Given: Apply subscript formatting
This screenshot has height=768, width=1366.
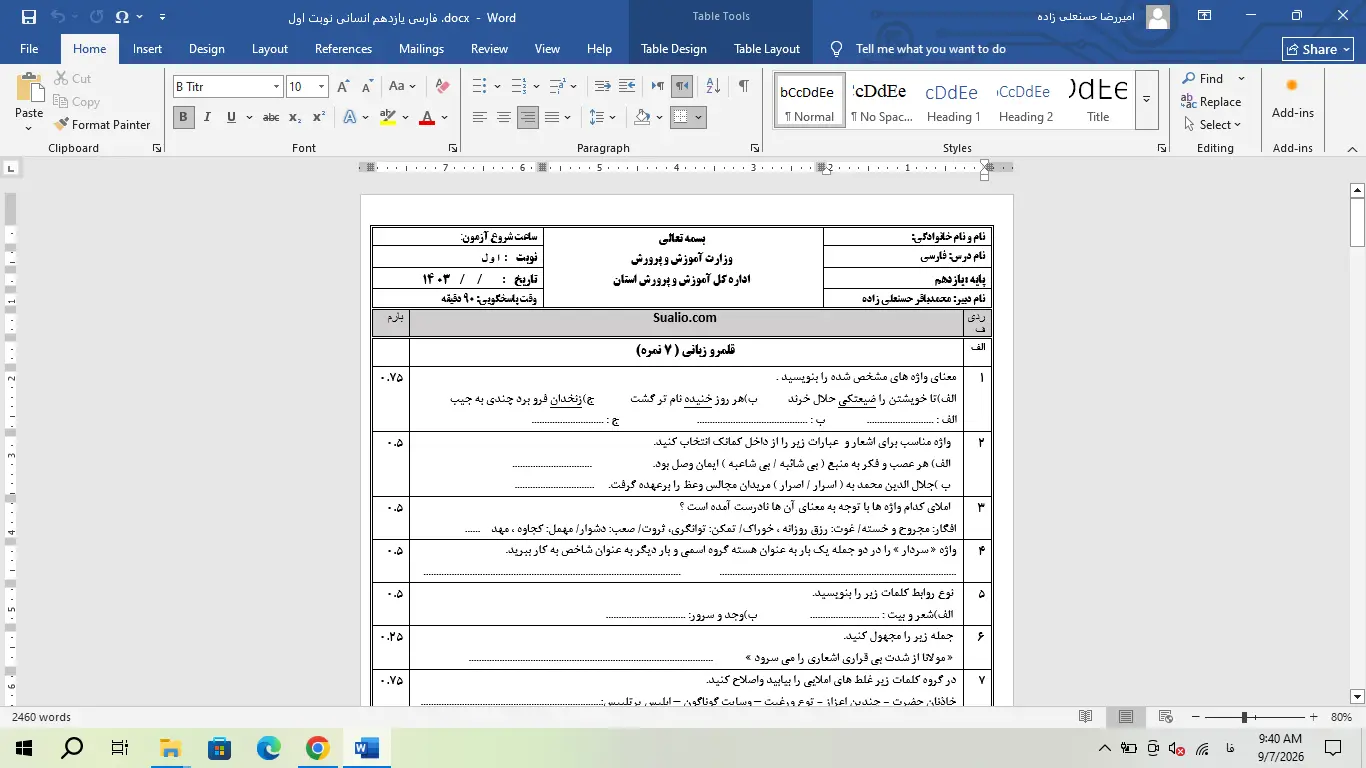Looking at the screenshot, I should point(295,117).
